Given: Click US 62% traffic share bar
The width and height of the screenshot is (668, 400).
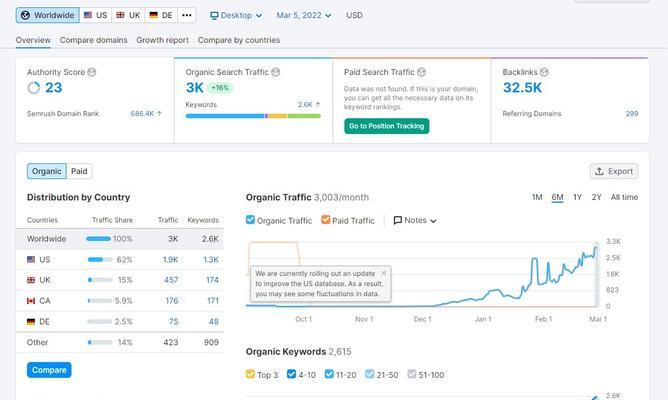Looking at the screenshot, I should click(100, 259).
